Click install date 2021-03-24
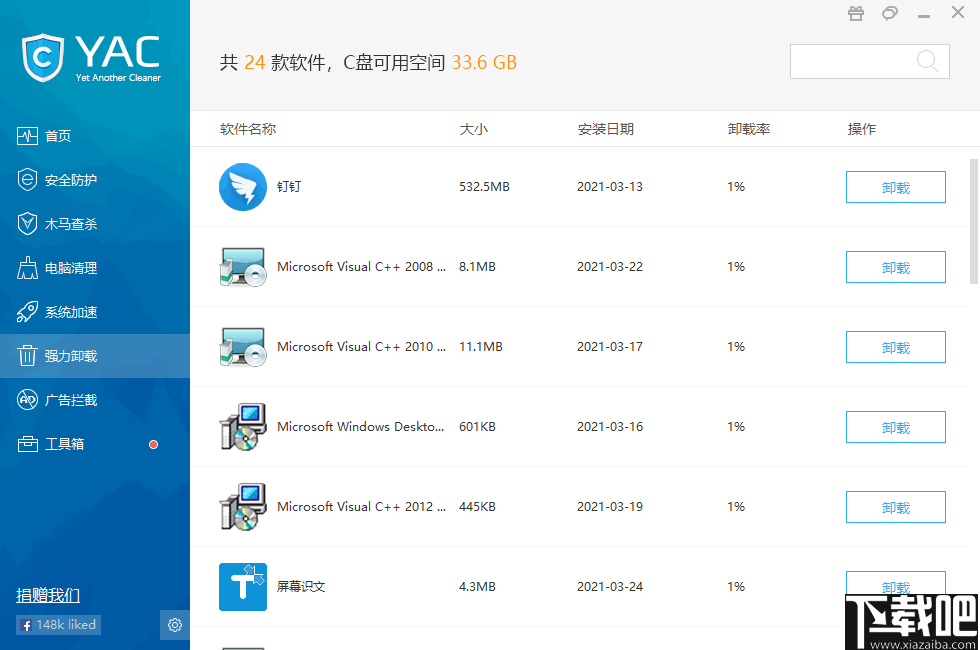 point(610,587)
